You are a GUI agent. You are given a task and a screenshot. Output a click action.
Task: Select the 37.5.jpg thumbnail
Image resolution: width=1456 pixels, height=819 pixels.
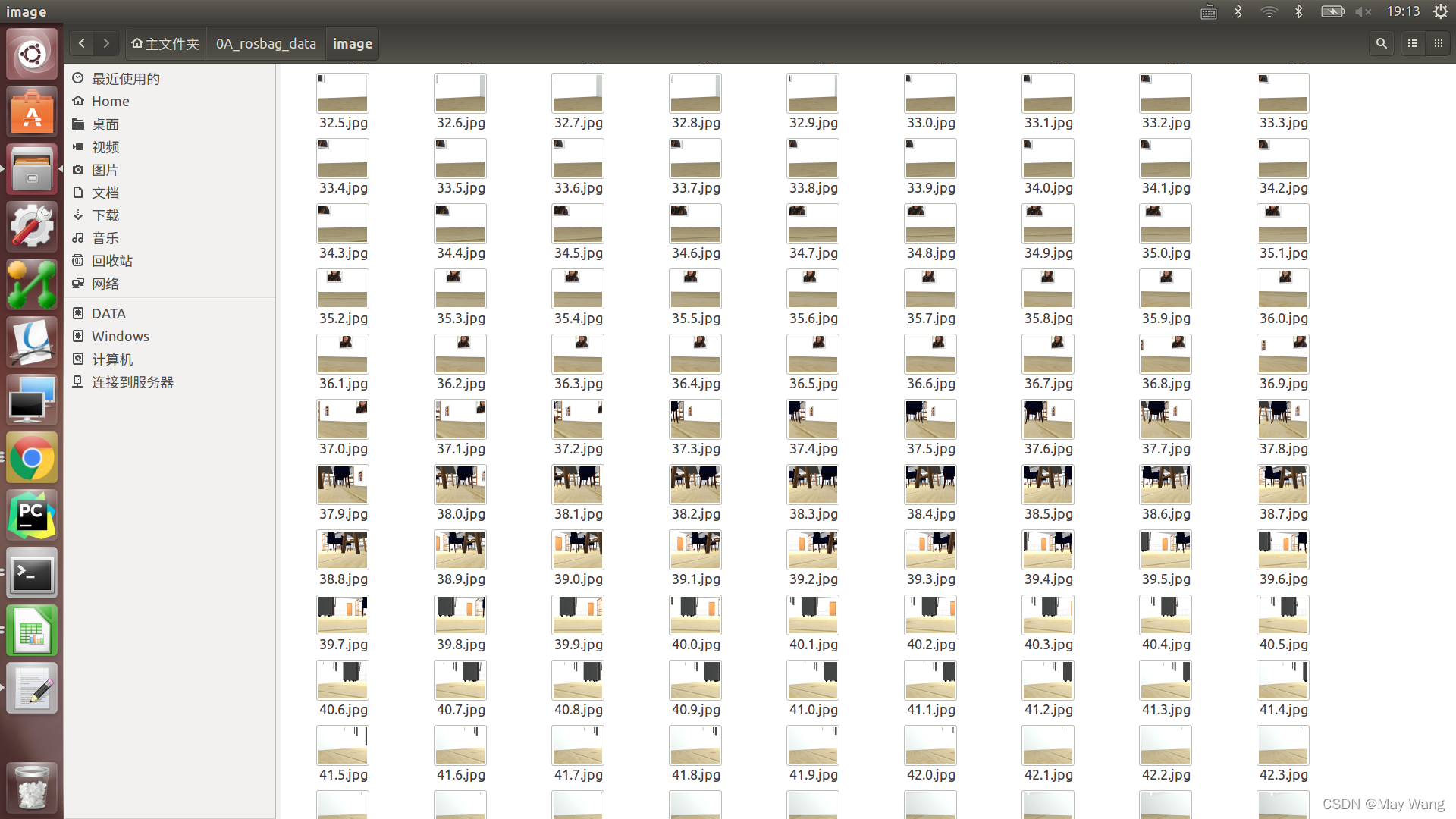(930, 419)
